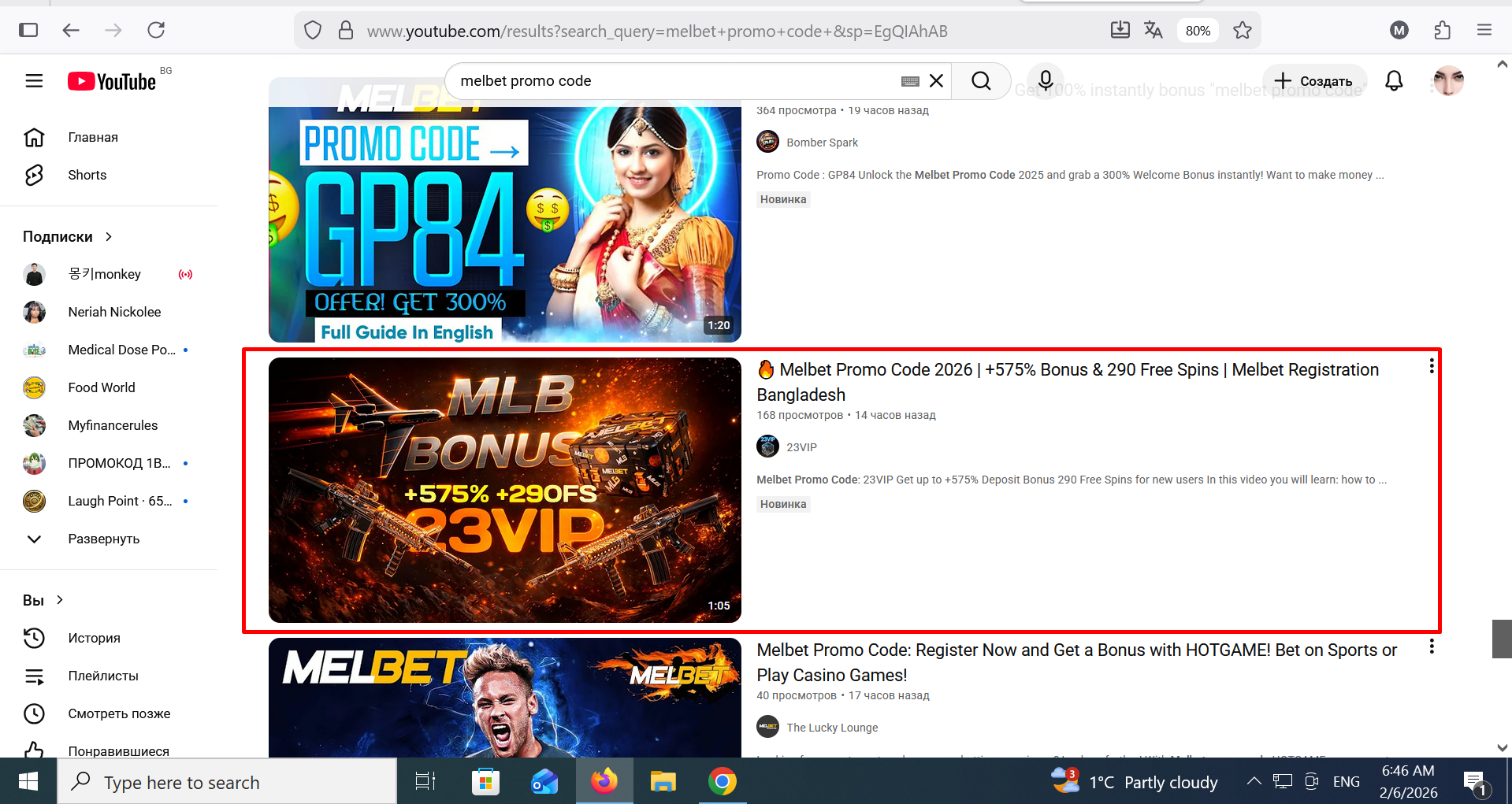Go to YouTube home via logo

pos(112,81)
